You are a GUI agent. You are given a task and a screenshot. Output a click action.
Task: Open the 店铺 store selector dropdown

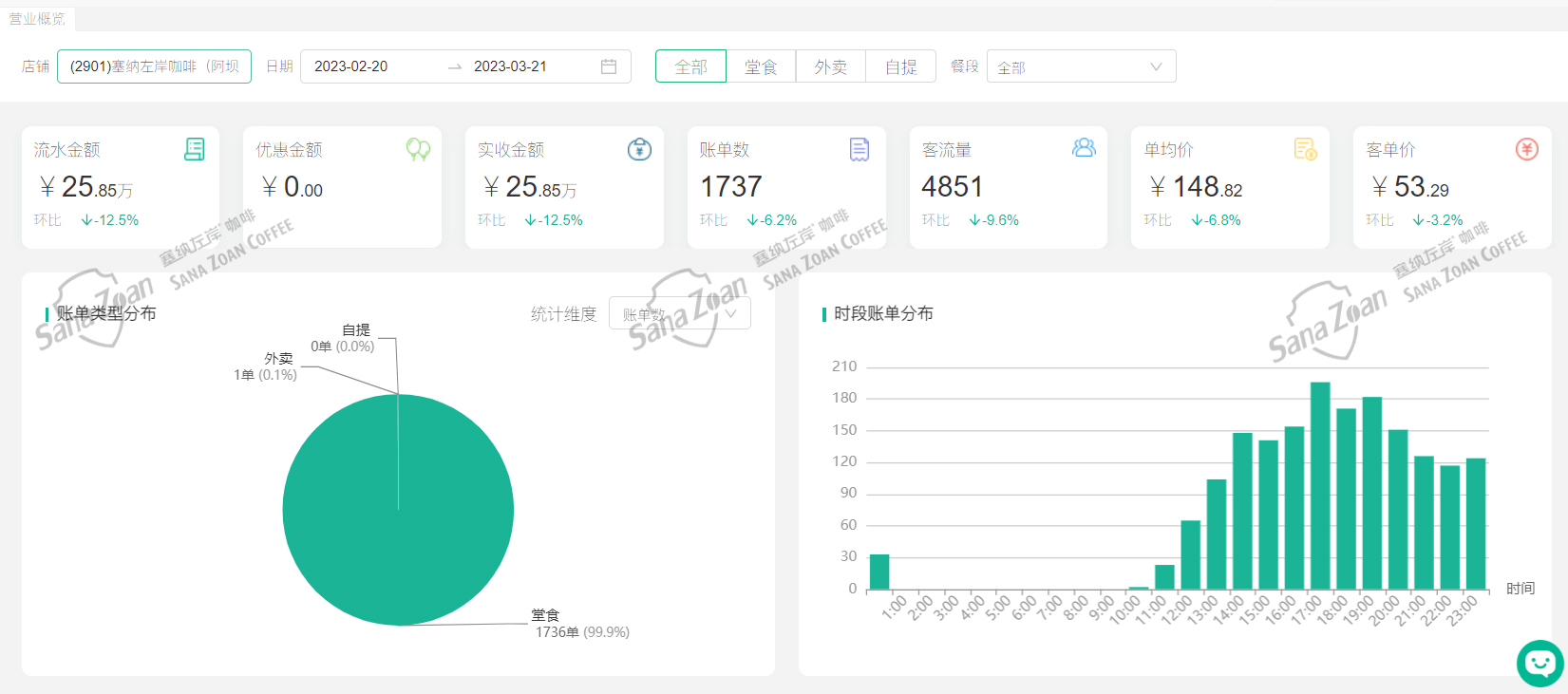(x=154, y=66)
